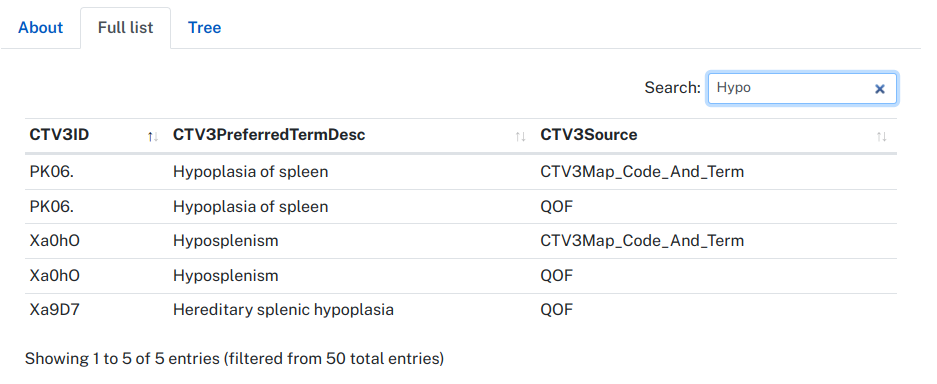Clear the search field with the X icon
This screenshot has width=937, height=384.
pos(879,89)
